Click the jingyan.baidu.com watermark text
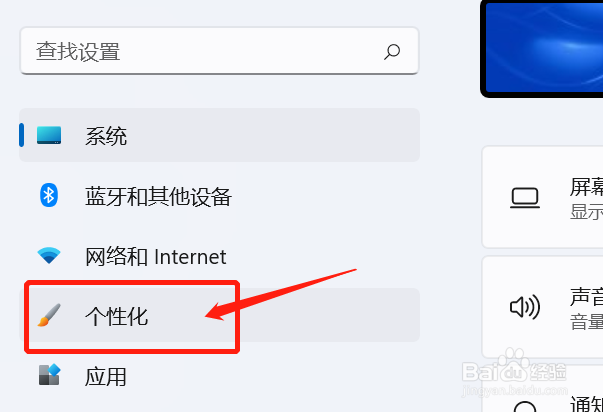Screen dimensions: 603x412 click(515, 391)
